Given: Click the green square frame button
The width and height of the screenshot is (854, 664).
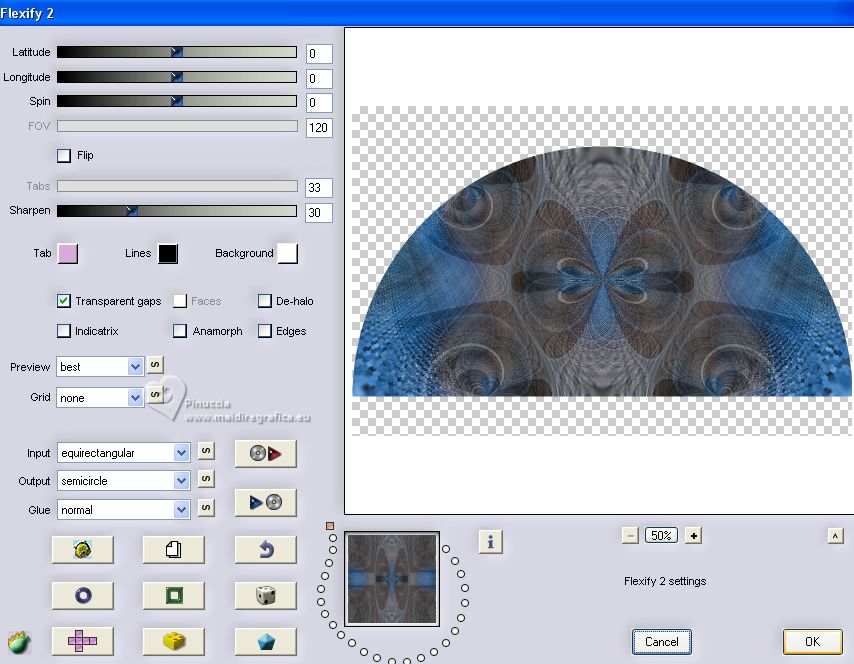Looking at the screenshot, I should [174, 595].
